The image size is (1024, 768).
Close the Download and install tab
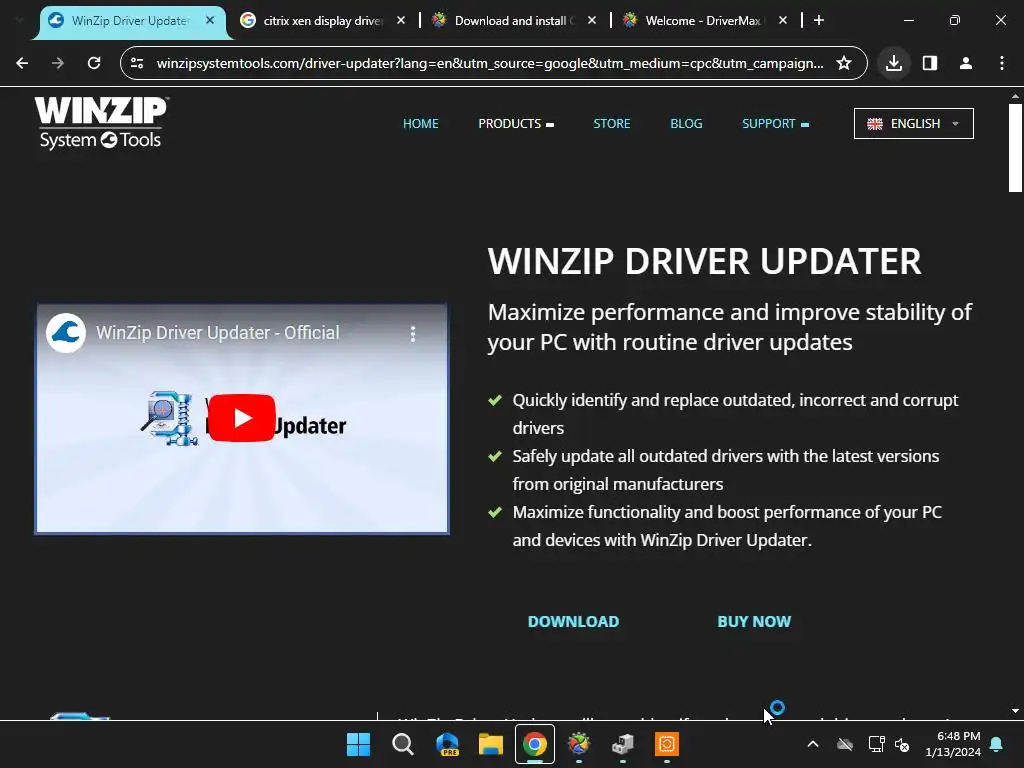(x=592, y=20)
